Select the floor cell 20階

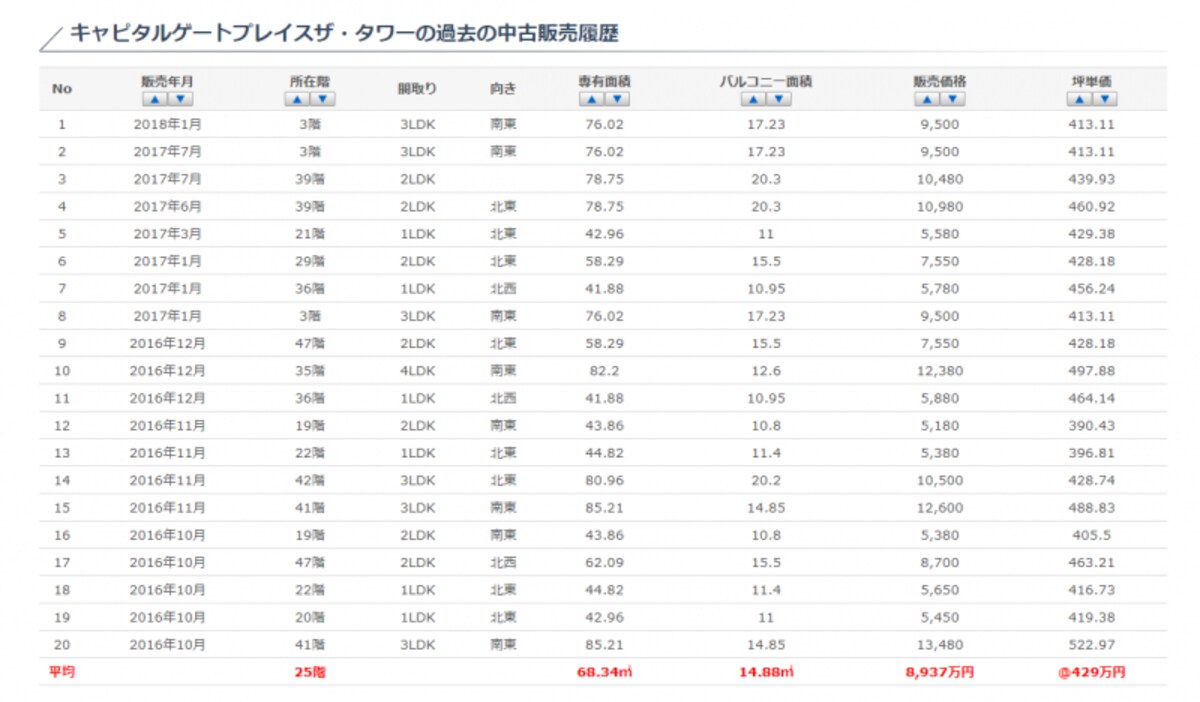tap(309, 617)
